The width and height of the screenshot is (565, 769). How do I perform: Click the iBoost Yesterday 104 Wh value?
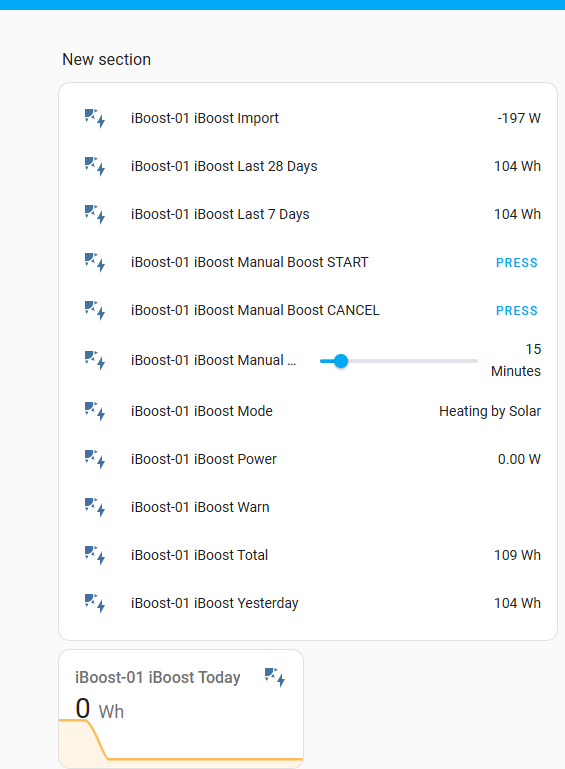click(x=517, y=603)
